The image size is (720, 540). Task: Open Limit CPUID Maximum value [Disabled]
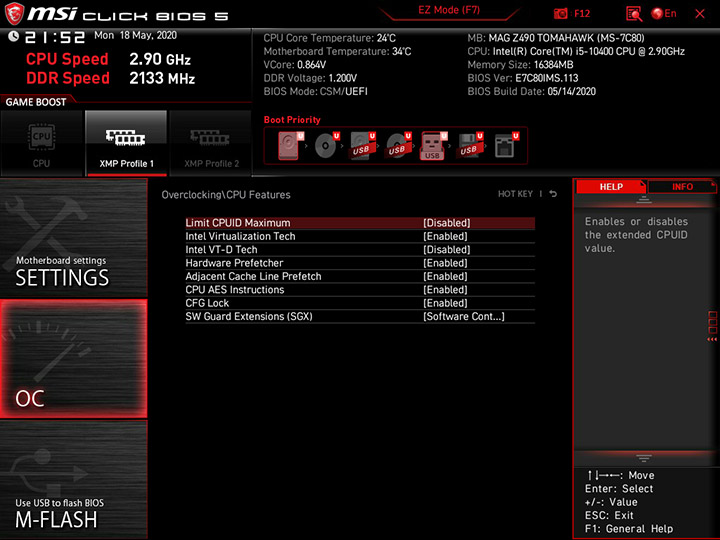pyautogui.click(x=447, y=223)
